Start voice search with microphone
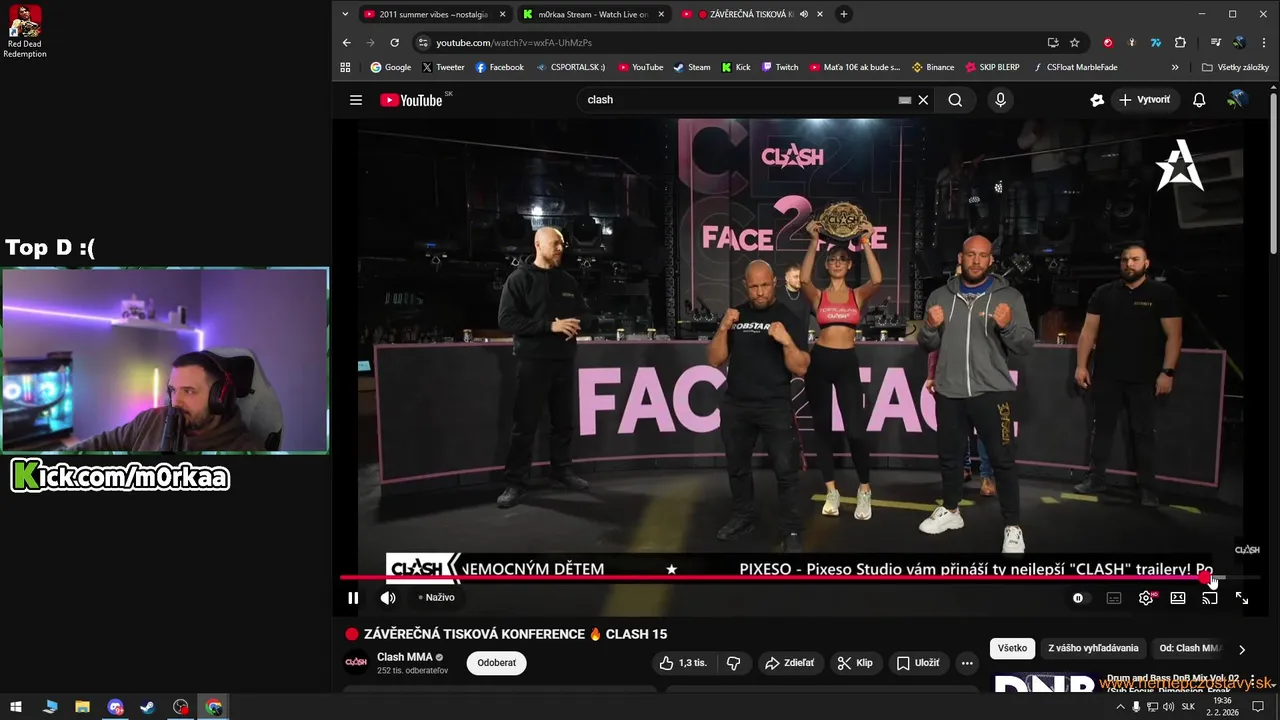This screenshot has width=1280, height=720. coord(1000,100)
